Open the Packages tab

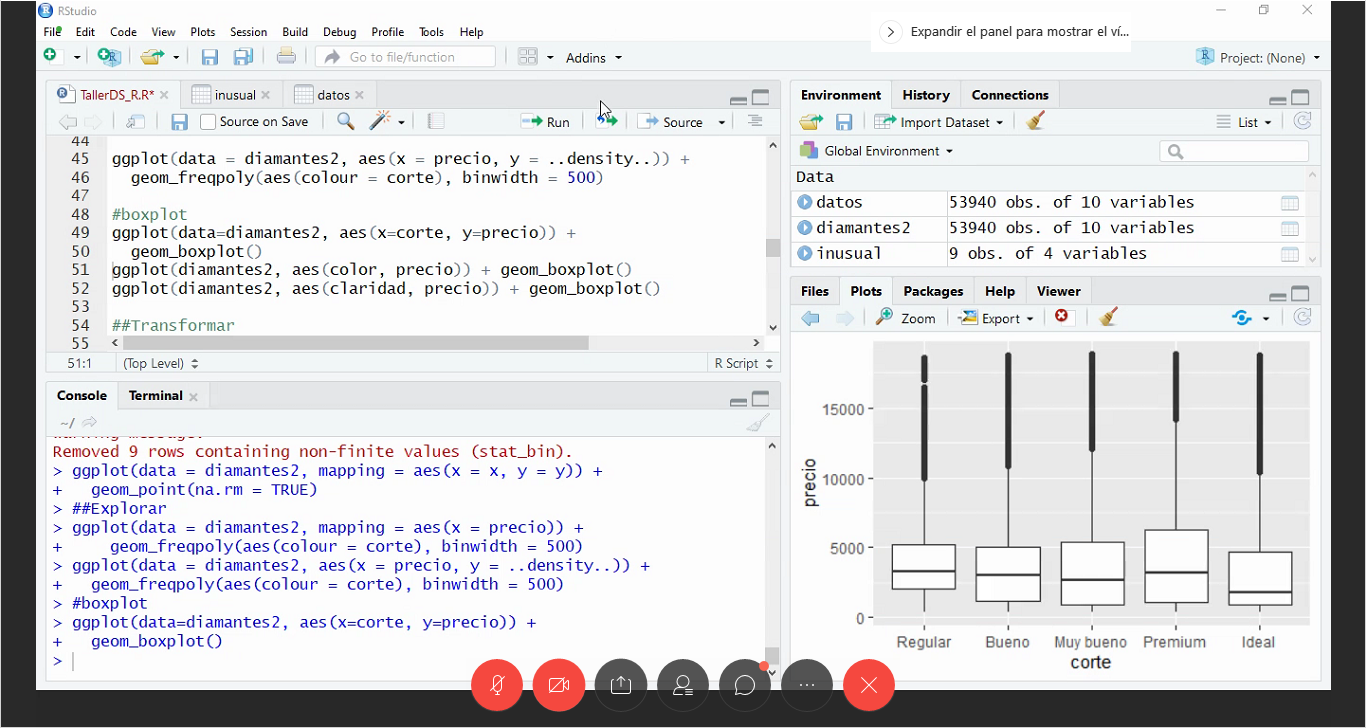tap(932, 291)
